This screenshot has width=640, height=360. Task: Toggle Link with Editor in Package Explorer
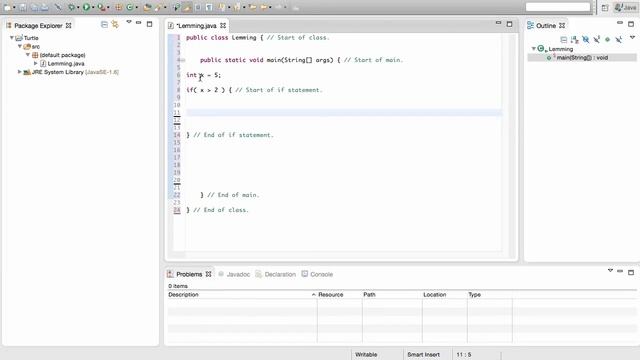(115, 25)
